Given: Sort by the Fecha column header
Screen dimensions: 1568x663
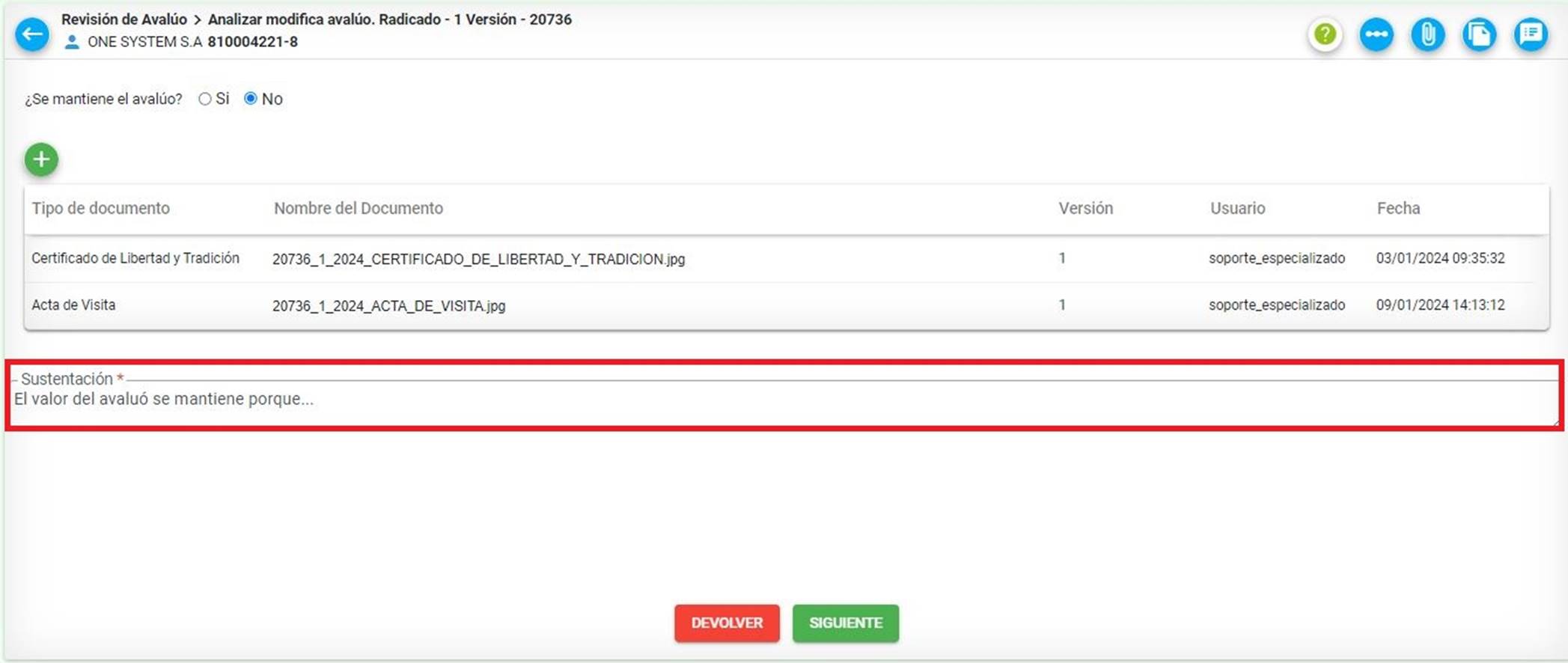Looking at the screenshot, I should pyautogui.click(x=1397, y=208).
